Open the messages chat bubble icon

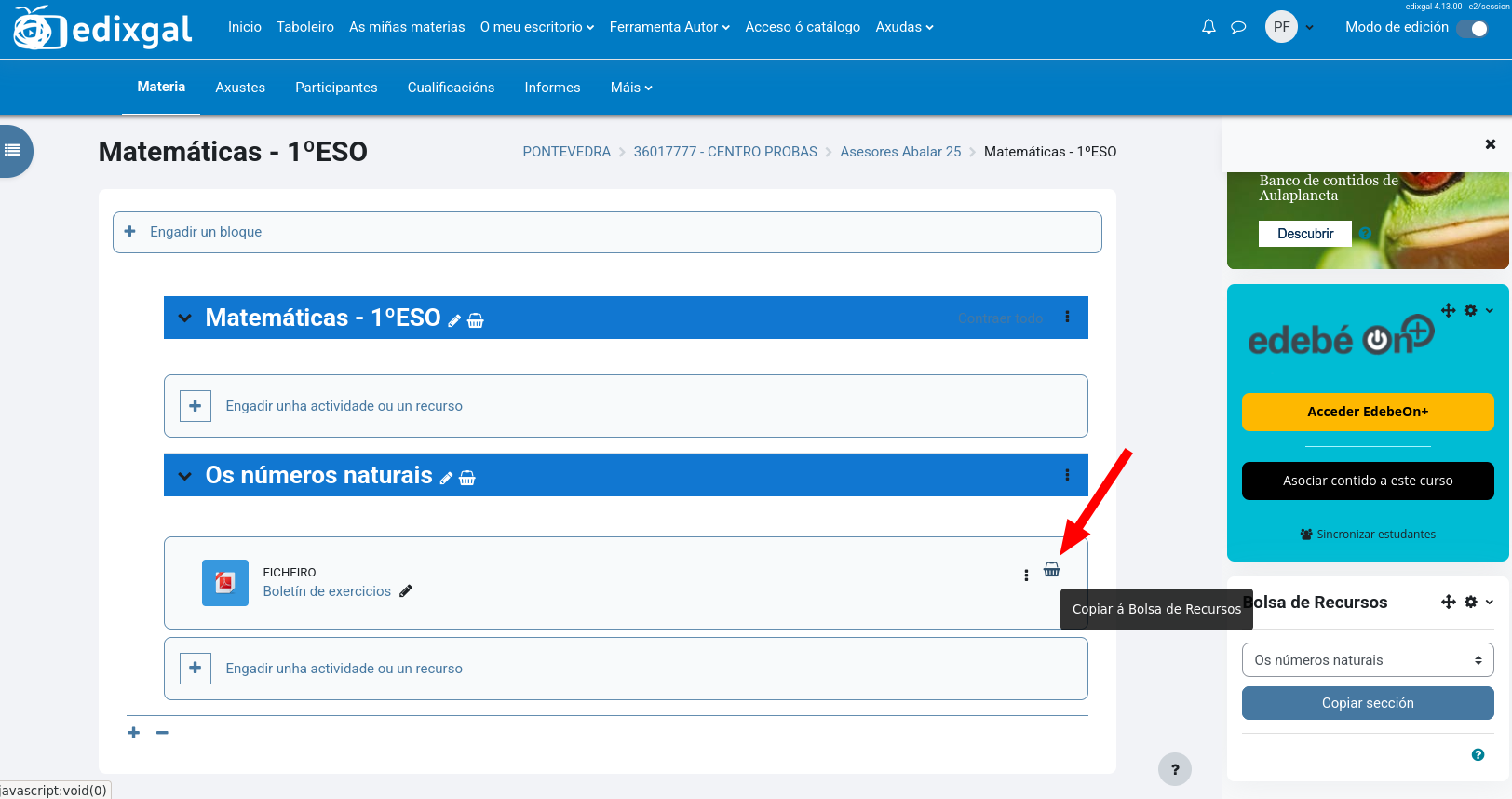click(1238, 27)
